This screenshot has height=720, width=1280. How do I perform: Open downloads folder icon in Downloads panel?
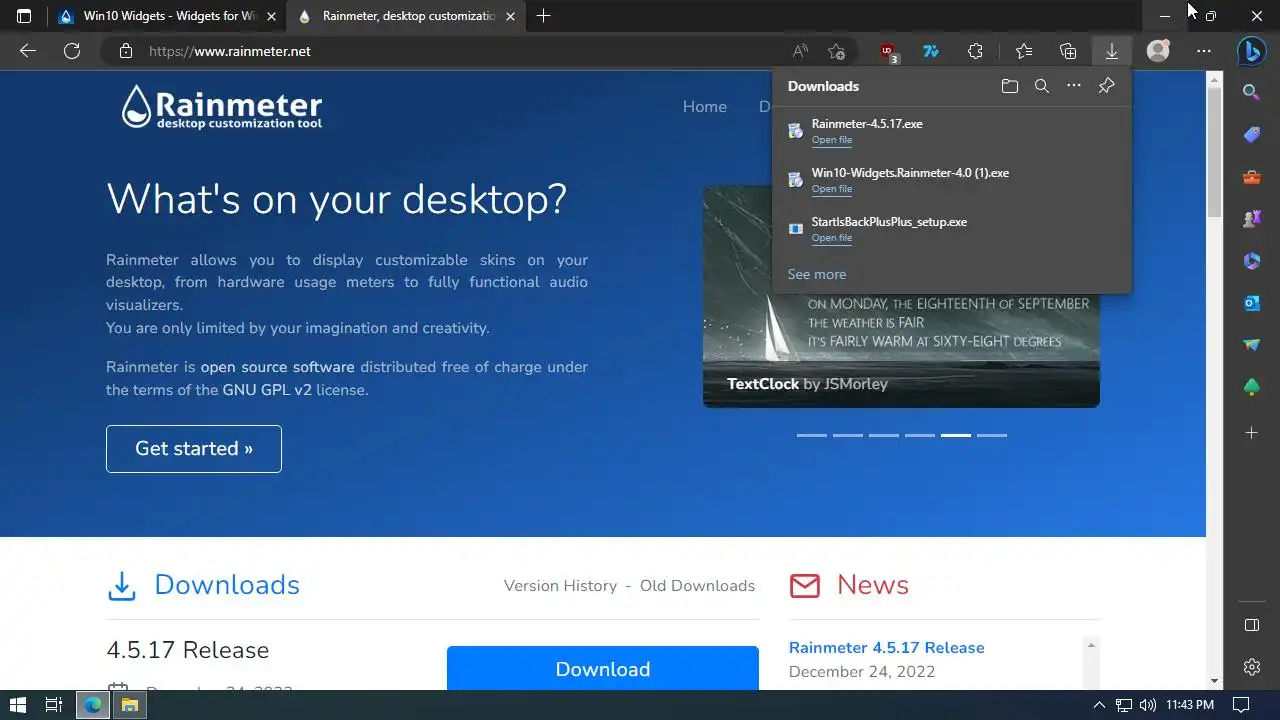click(x=1009, y=86)
